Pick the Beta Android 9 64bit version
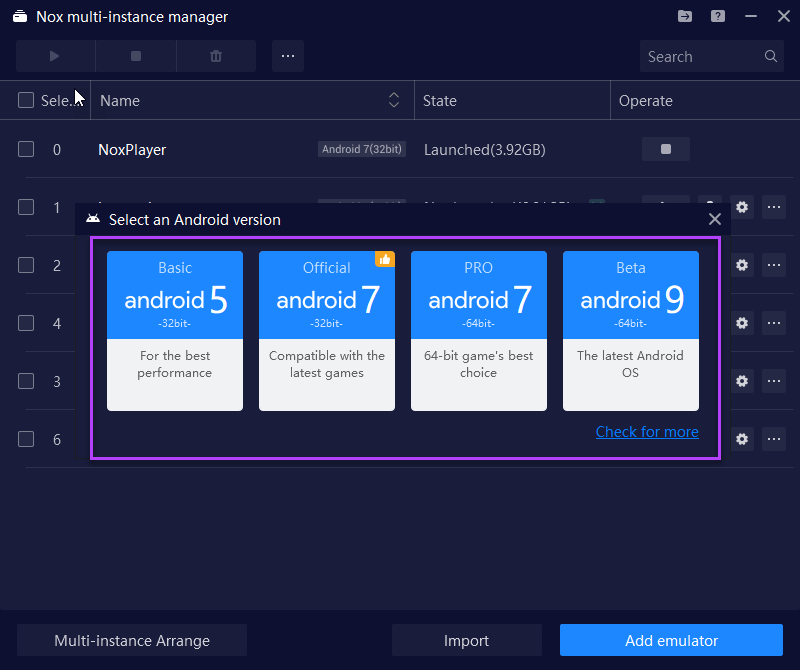800x670 pixels. (631, 330)
